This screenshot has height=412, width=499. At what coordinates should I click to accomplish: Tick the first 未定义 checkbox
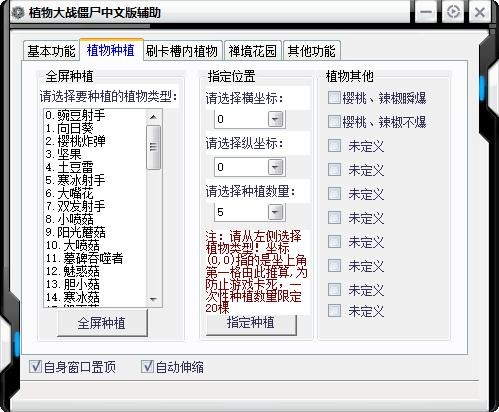334,146
